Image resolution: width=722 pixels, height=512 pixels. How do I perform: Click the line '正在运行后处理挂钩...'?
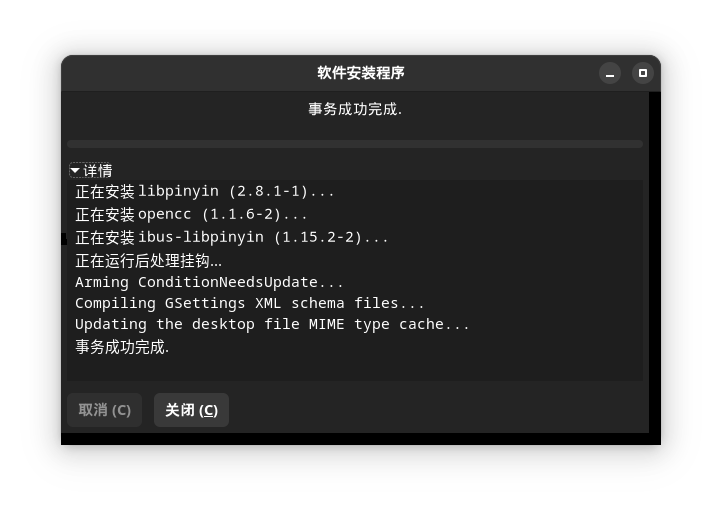click(x=148, y=261)
